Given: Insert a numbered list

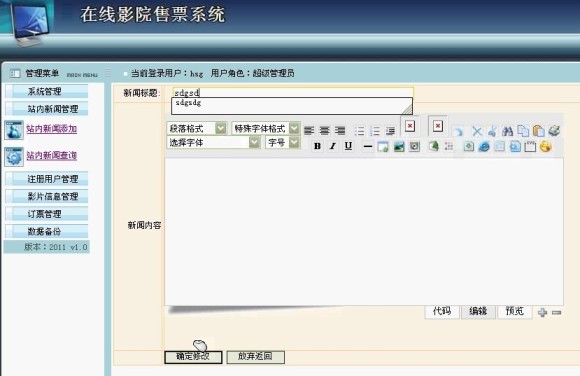Looking at the screenshot, I should [375, 131].
